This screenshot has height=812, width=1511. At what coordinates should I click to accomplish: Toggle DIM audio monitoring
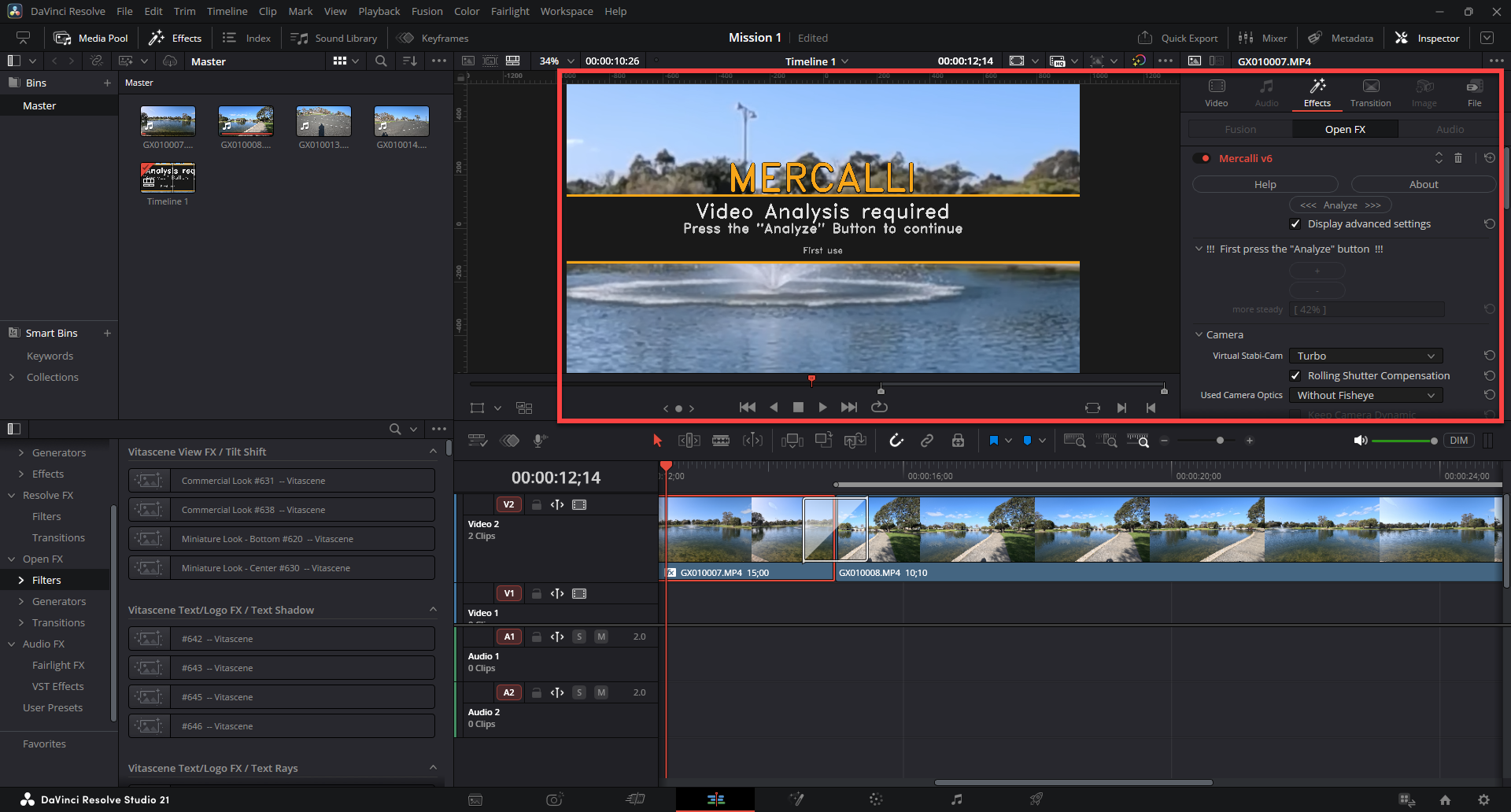[1459, 441]
